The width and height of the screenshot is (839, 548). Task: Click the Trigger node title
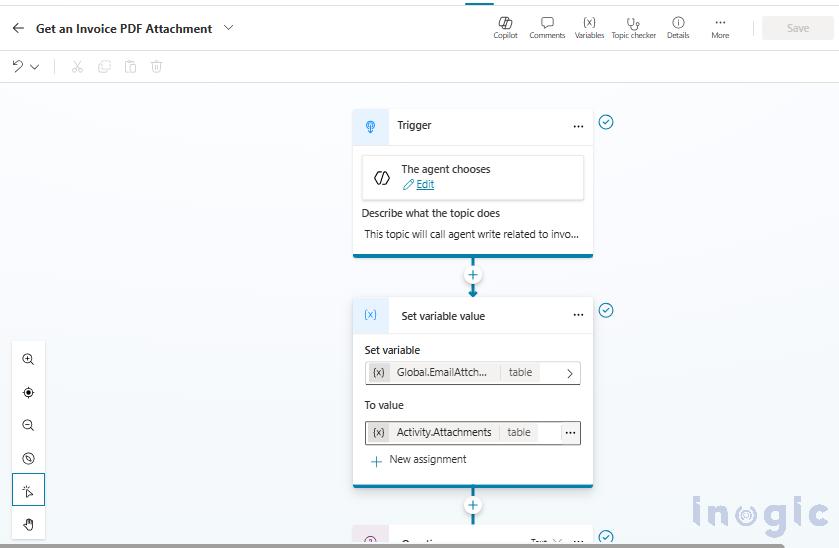pos(414,125)
